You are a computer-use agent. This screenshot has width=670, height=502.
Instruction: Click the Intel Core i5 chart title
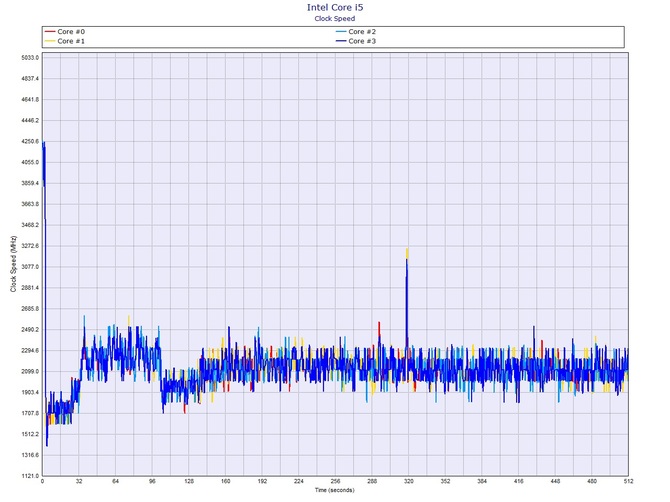click(335, 7)
